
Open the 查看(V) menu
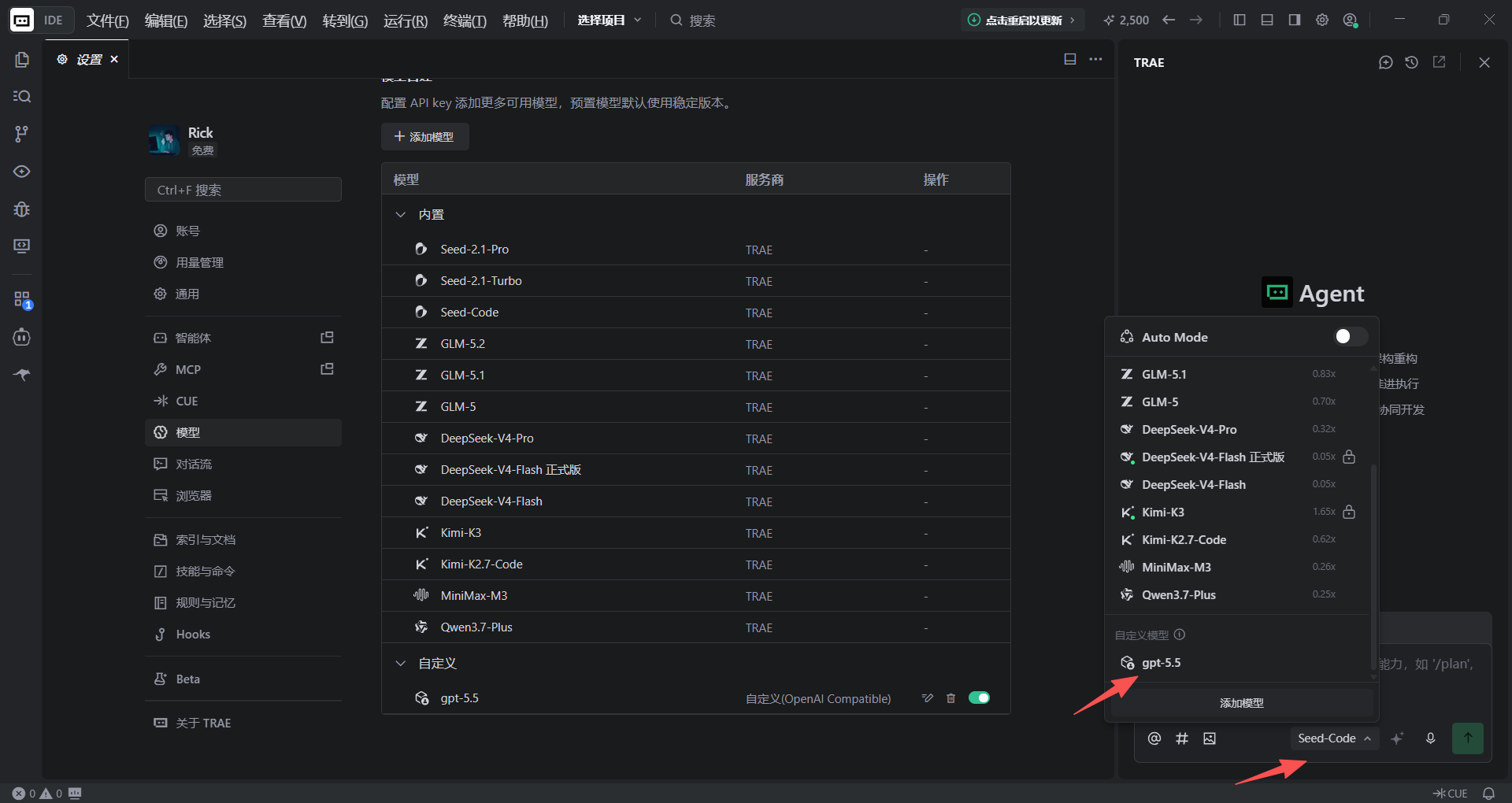(x=284, y=20)
